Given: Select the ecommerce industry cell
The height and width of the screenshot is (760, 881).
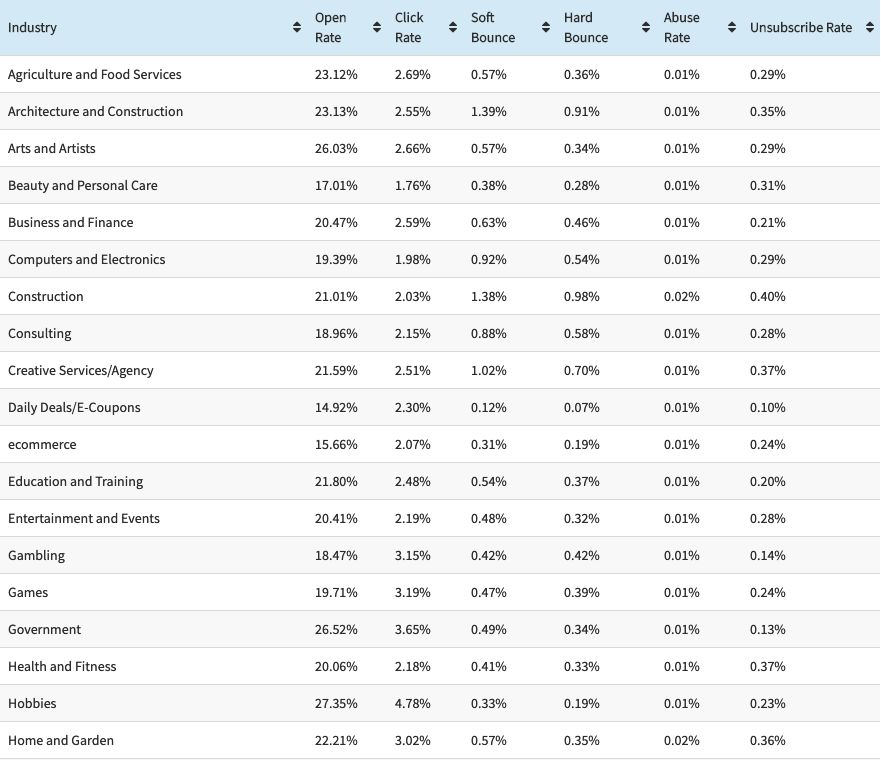Looking at the screenshot, I should tap(42, 445).
